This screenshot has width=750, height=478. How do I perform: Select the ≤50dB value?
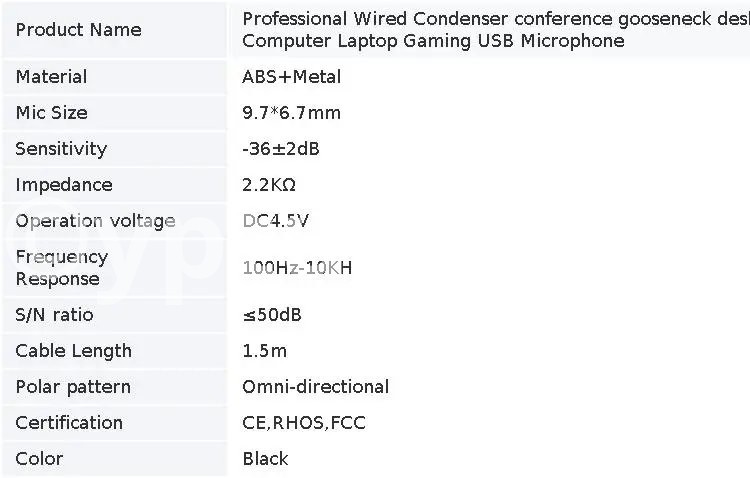coord(272,315)
